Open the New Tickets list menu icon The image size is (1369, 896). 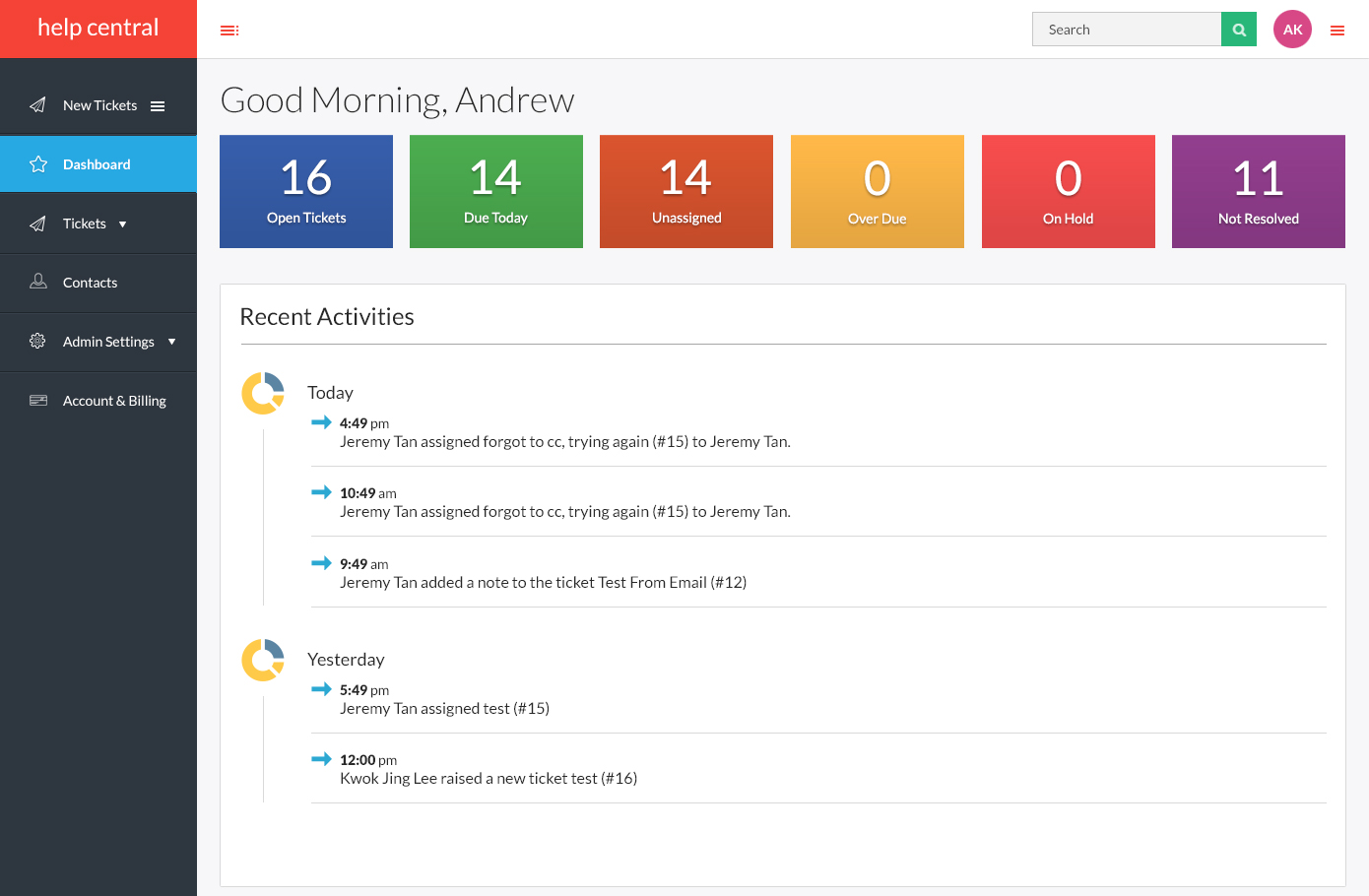click(x=158, y=106)
